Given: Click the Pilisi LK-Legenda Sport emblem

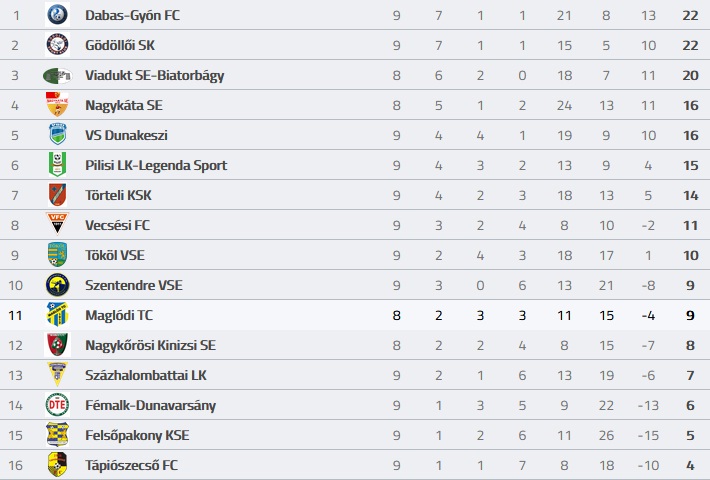Looking at the screenshot, I should (58, 164).
